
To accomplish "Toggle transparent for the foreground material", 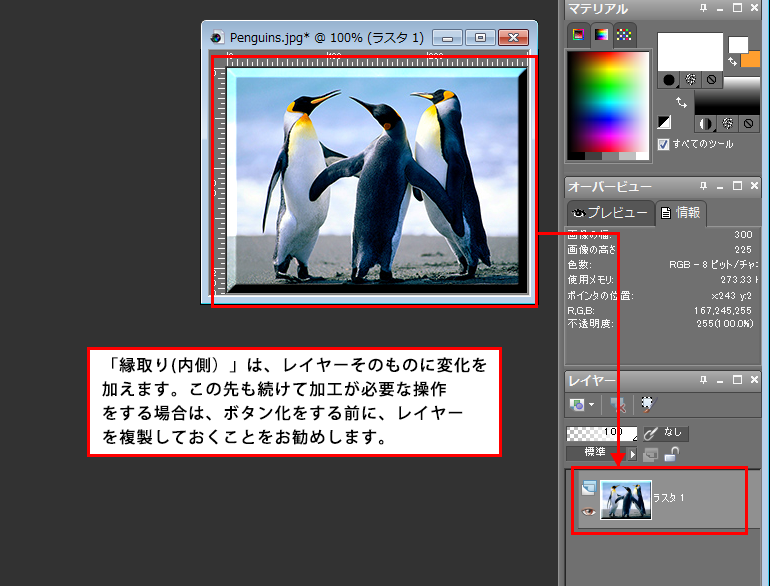I will coord(712,80).
